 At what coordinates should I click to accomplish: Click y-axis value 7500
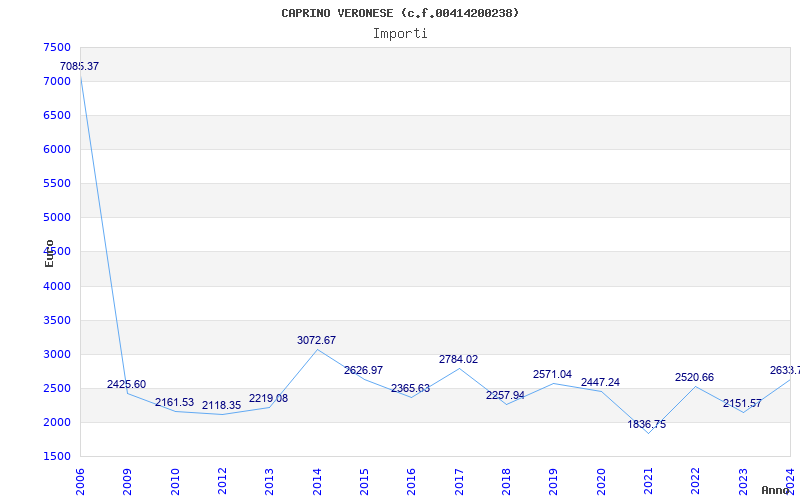[x=57, y=47]
